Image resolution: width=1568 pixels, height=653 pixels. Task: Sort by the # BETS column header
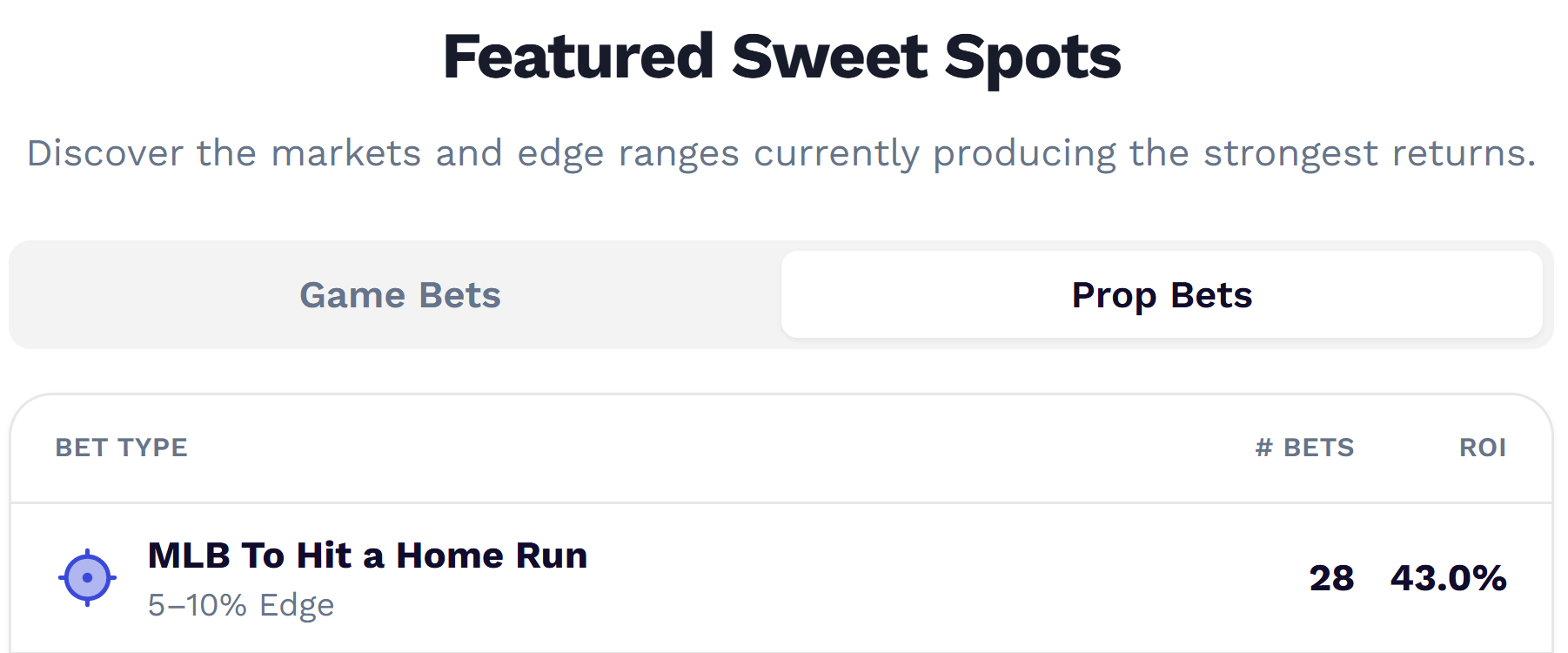coord(1304,448)
